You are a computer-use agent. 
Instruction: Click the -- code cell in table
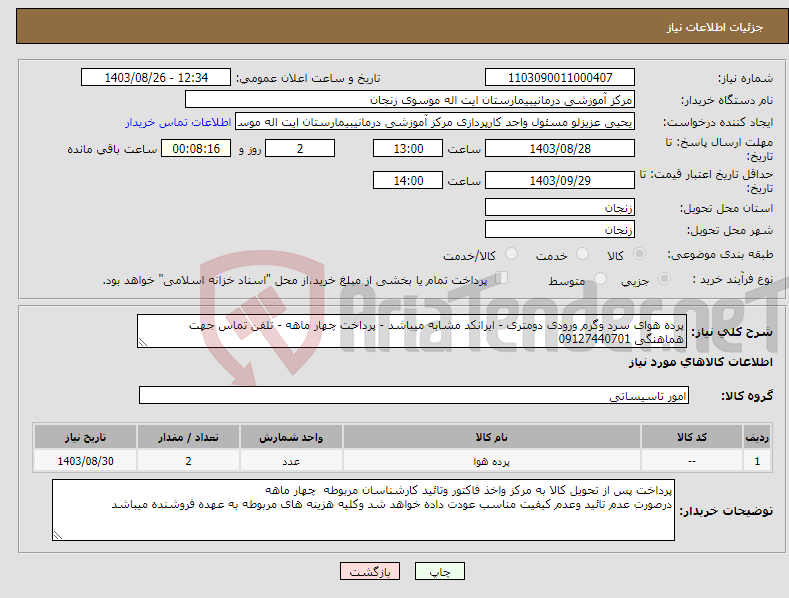(x=692, y=461)
